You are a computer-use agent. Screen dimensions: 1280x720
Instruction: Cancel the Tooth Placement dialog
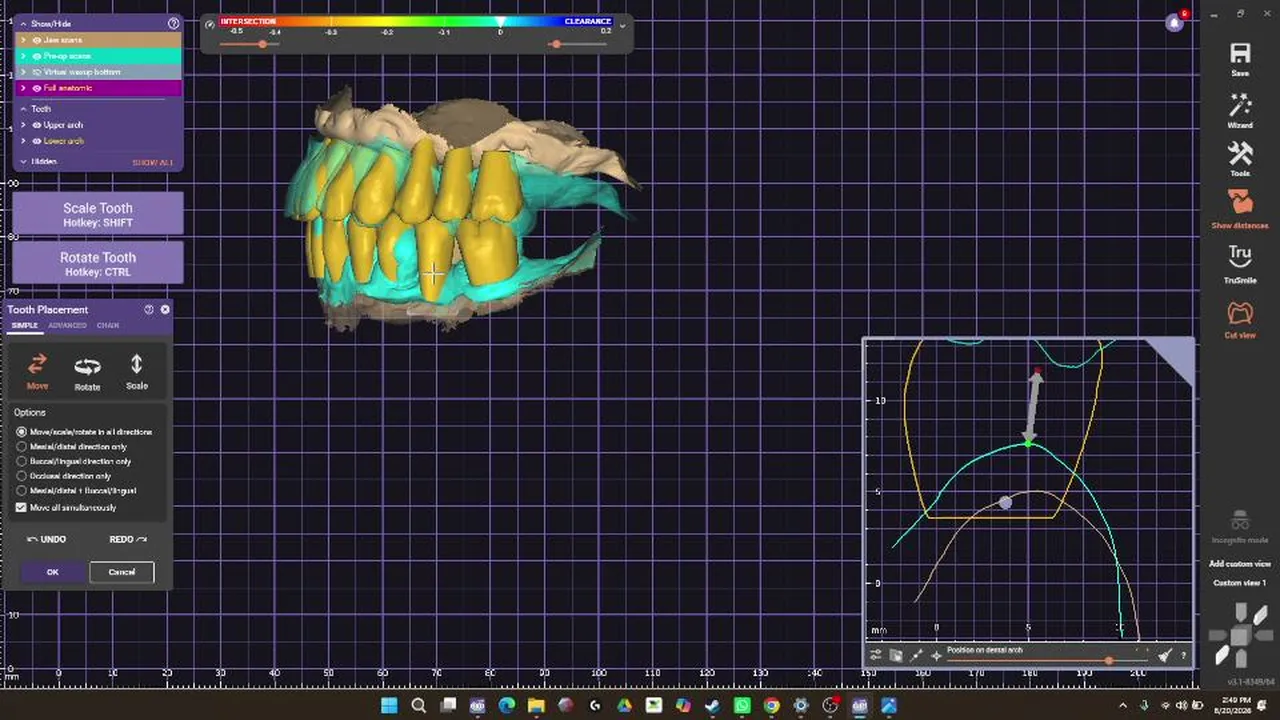[x=122, y=572]
